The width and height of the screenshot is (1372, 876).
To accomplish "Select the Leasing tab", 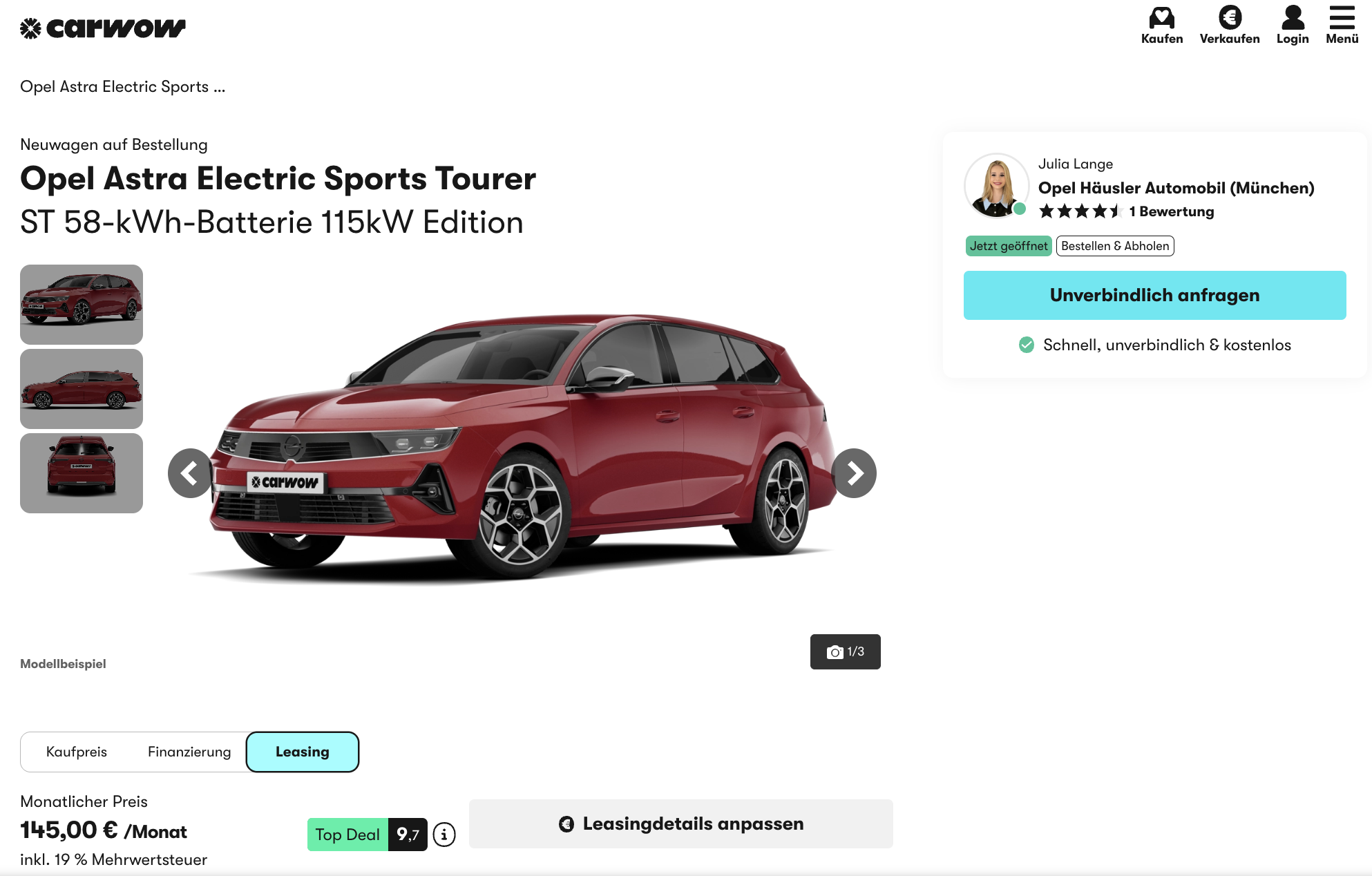I will click(303, 752).
